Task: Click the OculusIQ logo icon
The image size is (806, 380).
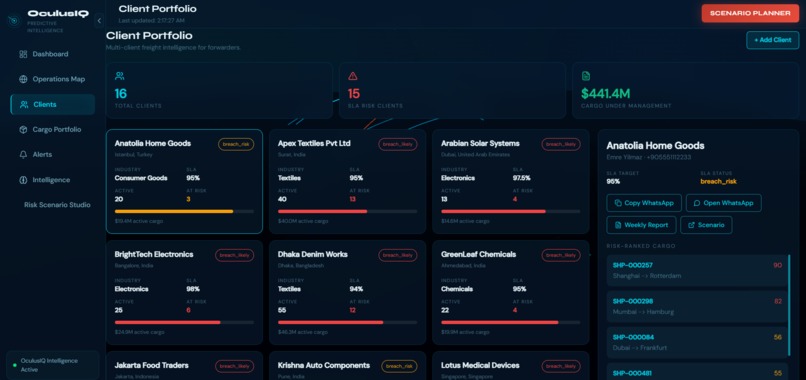Action: (x=14, y=21)
